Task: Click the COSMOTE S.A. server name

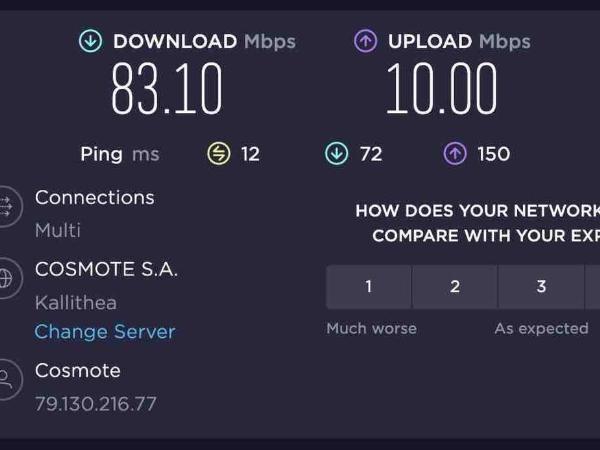Action: tap(106, 270)
